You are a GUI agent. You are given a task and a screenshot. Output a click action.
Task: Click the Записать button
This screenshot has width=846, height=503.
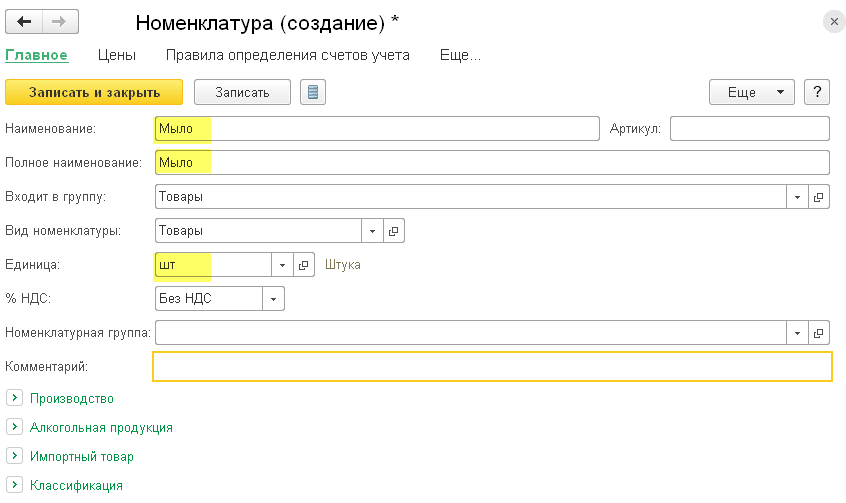(241, 92)
